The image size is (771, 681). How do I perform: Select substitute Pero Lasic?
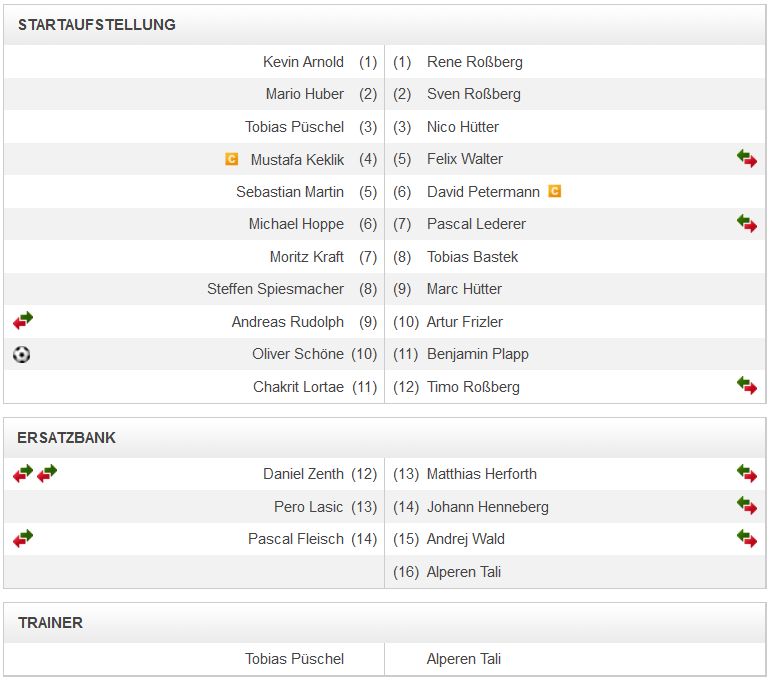tap(308, 507)
